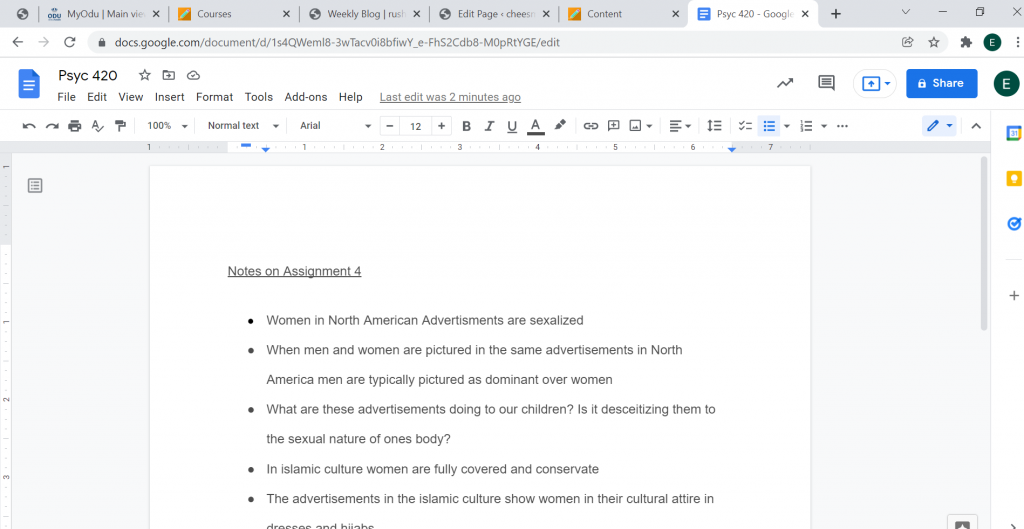
Task: Click the Psyc 420 document title
Action: click(88, 76)
